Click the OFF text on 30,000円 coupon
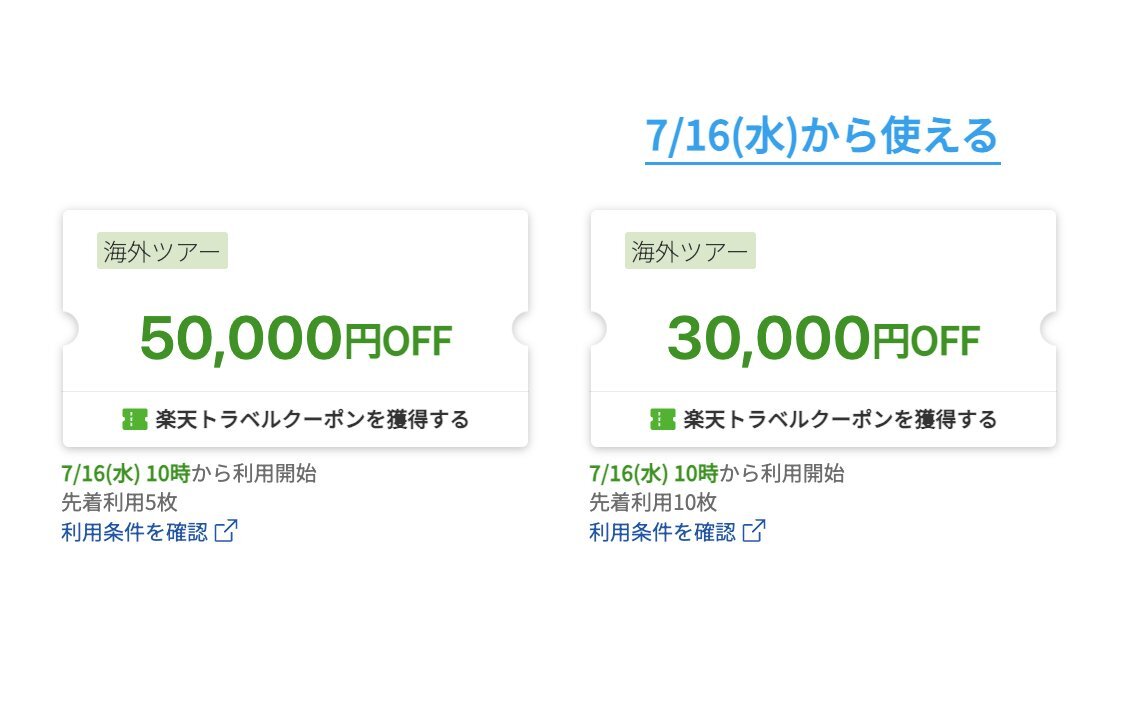Image resolution: width=1128 pixels, height=726 pixels. (x=945, y=341)
